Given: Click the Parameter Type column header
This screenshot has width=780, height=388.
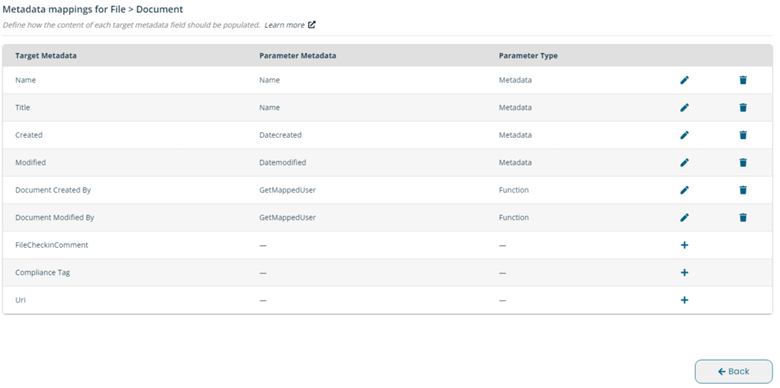Looking at the screenshot, I should [528, 56].
